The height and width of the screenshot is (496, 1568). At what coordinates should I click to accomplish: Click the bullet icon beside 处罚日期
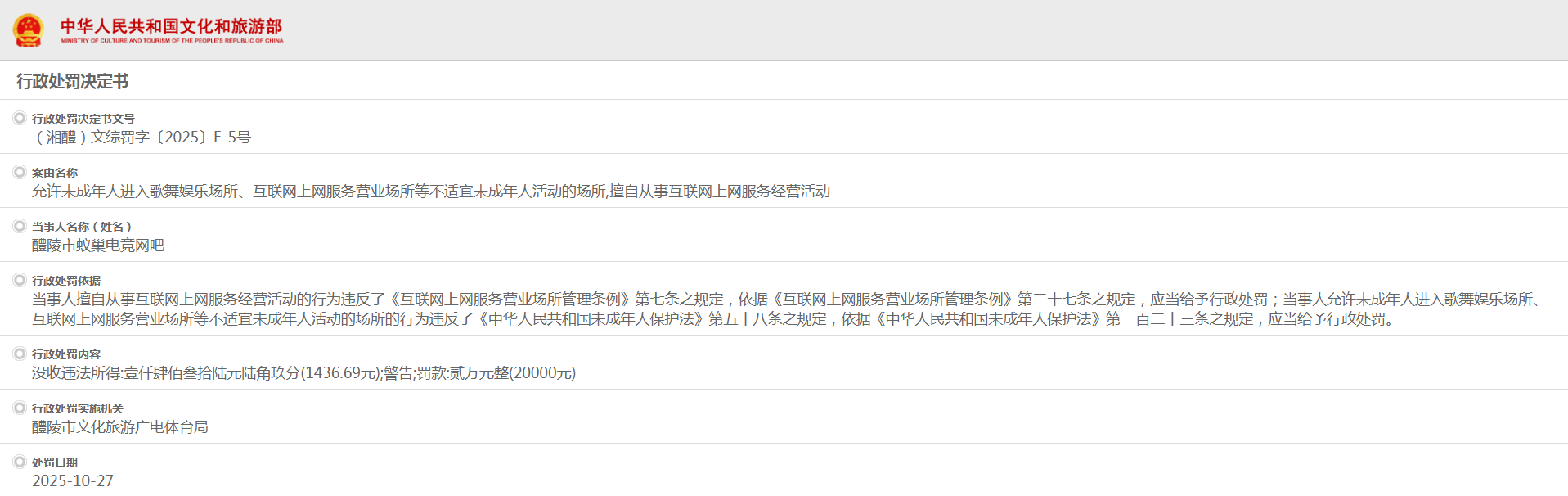coord(20,462)
